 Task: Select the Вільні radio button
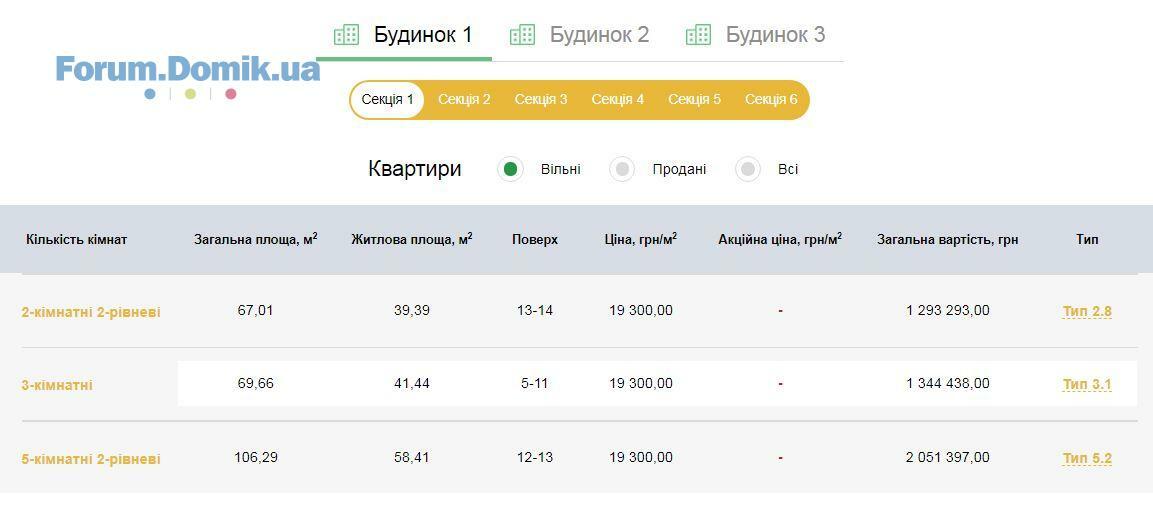[x=510, y=169]
